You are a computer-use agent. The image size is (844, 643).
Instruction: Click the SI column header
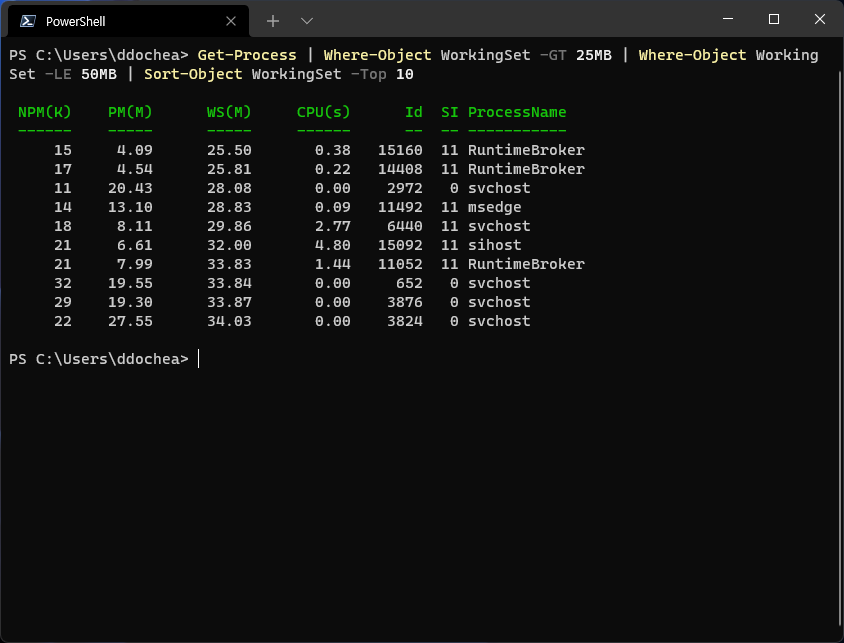tap(450, 112)
